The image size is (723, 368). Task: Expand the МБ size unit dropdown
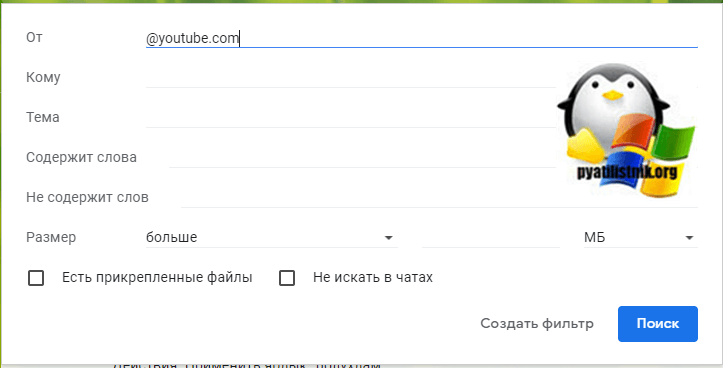click(640, 237)
